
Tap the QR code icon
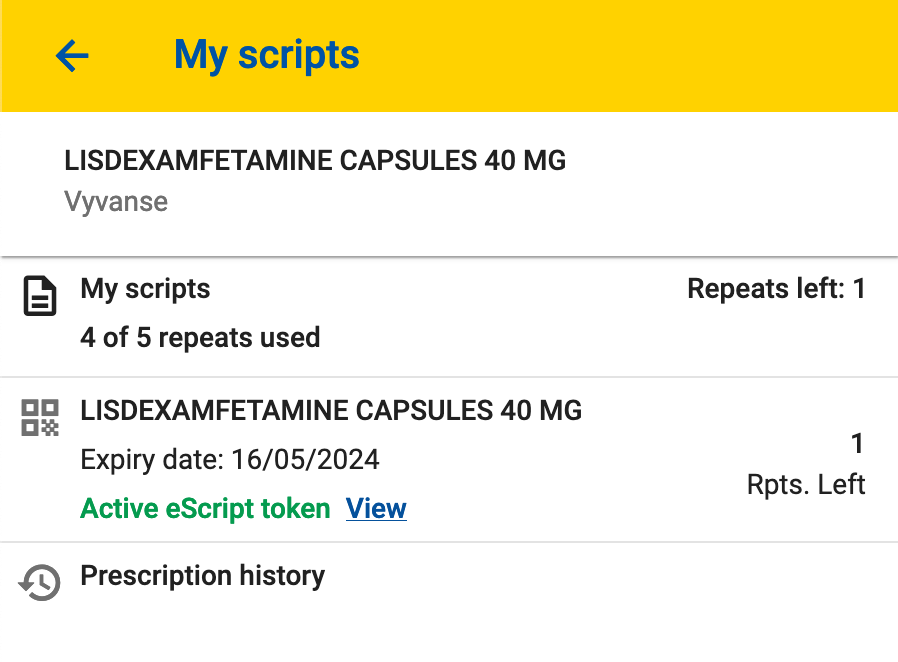click(x=40, y=417)
